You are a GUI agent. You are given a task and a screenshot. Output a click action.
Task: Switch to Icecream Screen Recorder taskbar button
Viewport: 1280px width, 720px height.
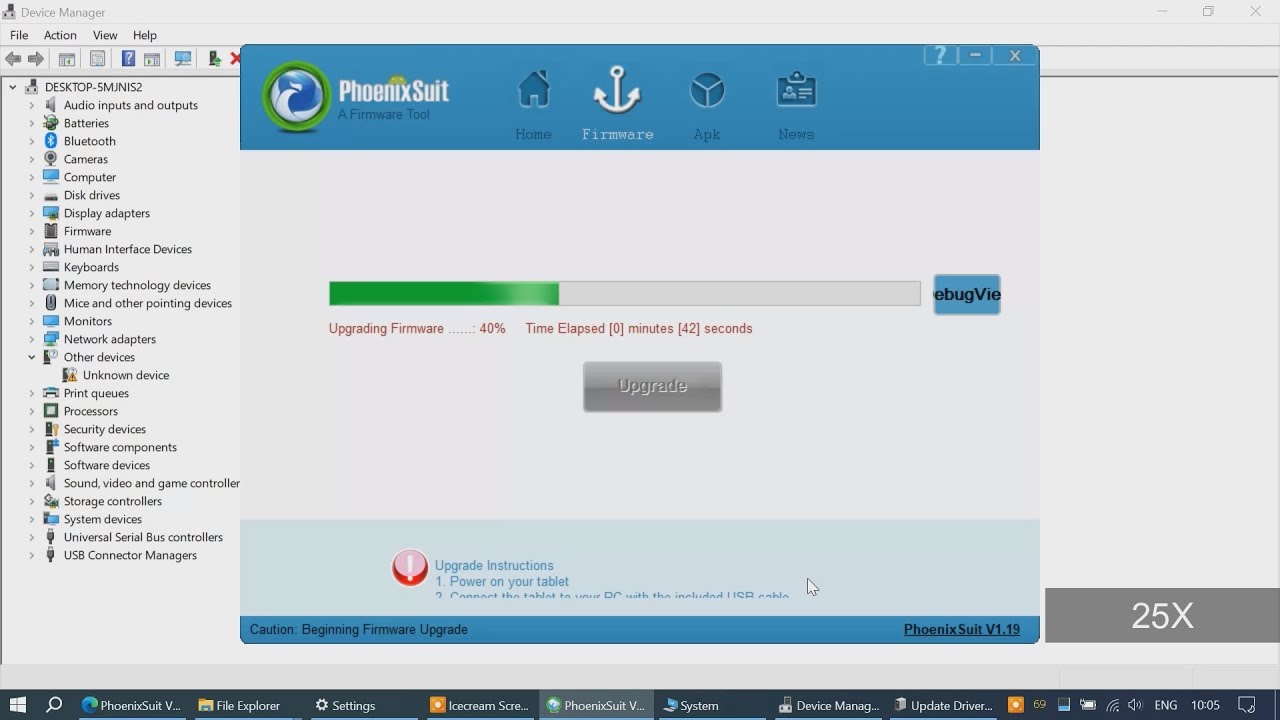tap(480, 705)
